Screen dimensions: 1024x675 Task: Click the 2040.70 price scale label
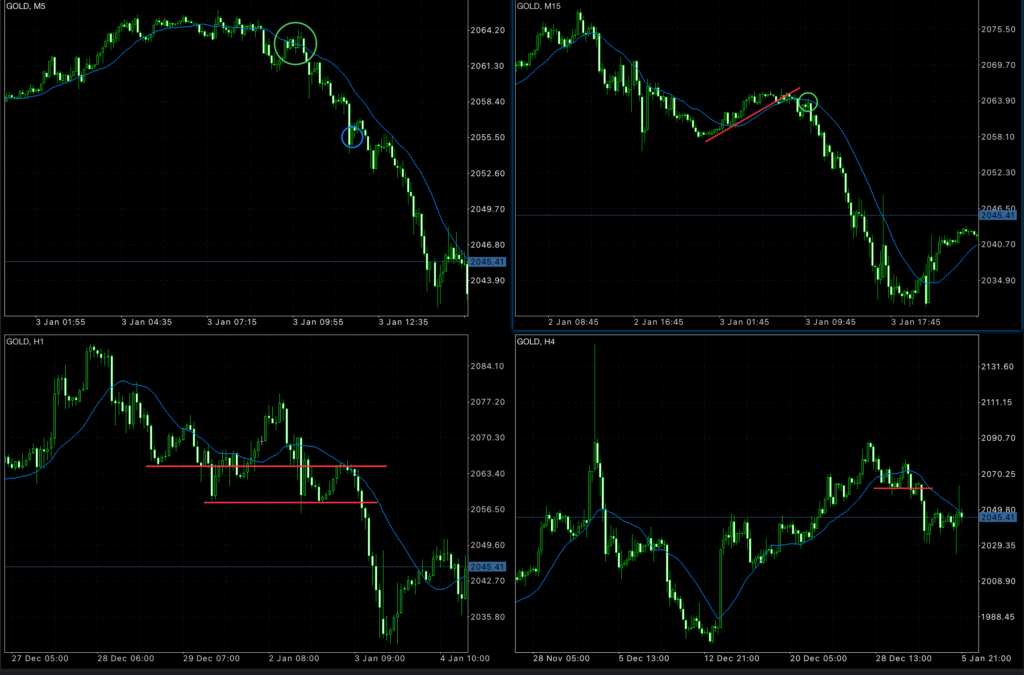(x=998, y=245)
